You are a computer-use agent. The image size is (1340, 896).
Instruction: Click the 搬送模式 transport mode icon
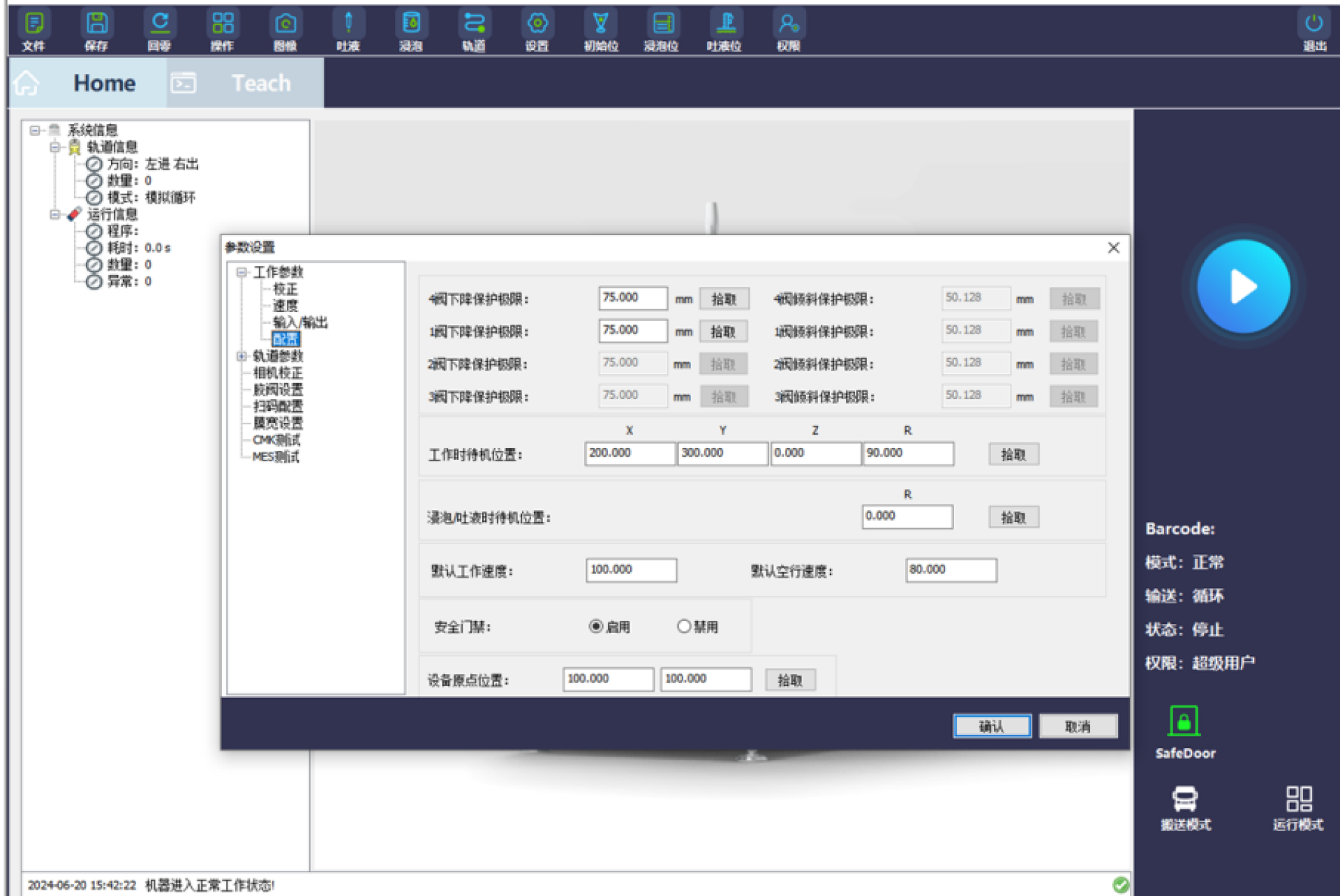pyautogui.click(x=1184, y=799)
